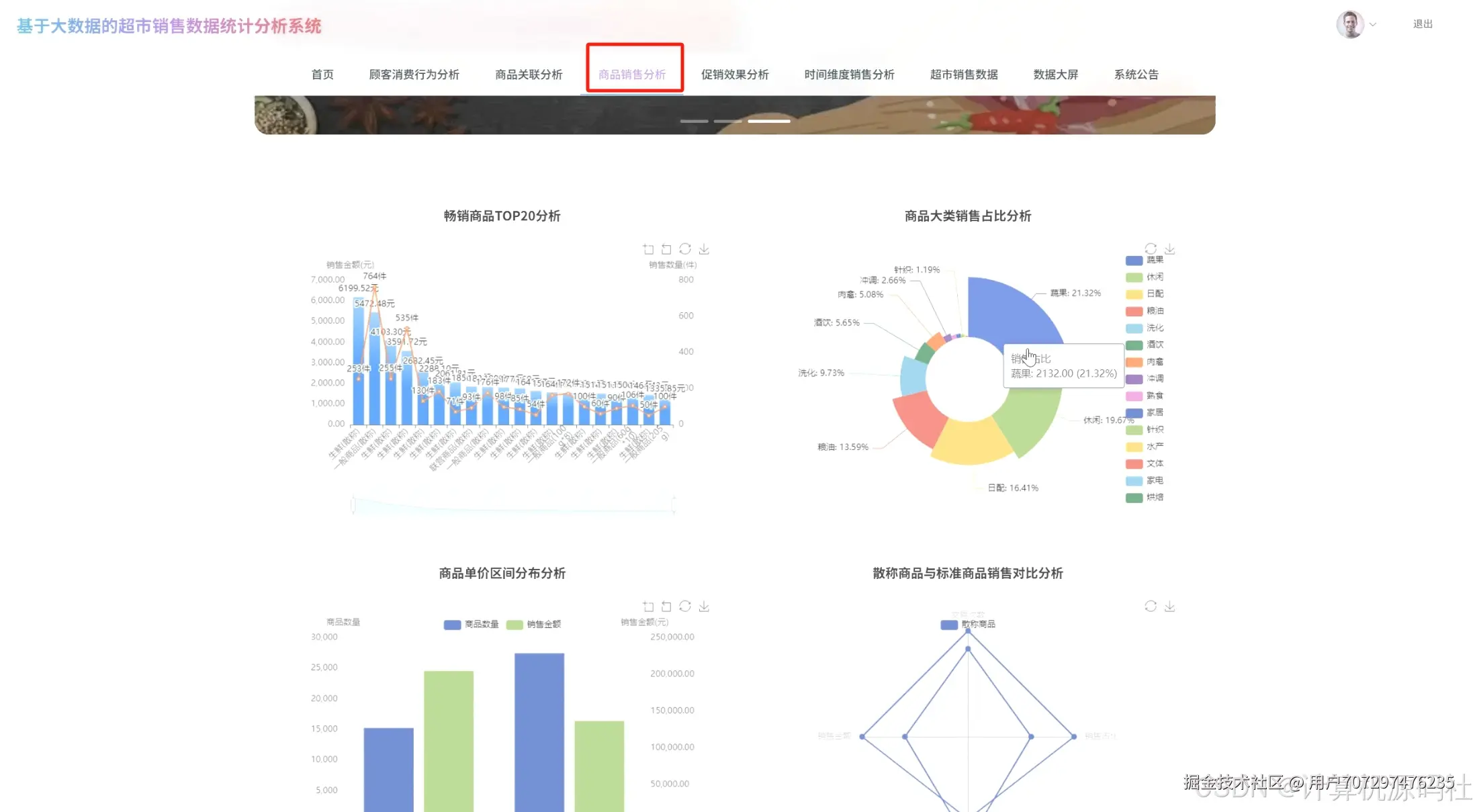Toggle 散称商品 legend in radar chart
Viewport: 1475px width, 812px height.
(968, 625)
